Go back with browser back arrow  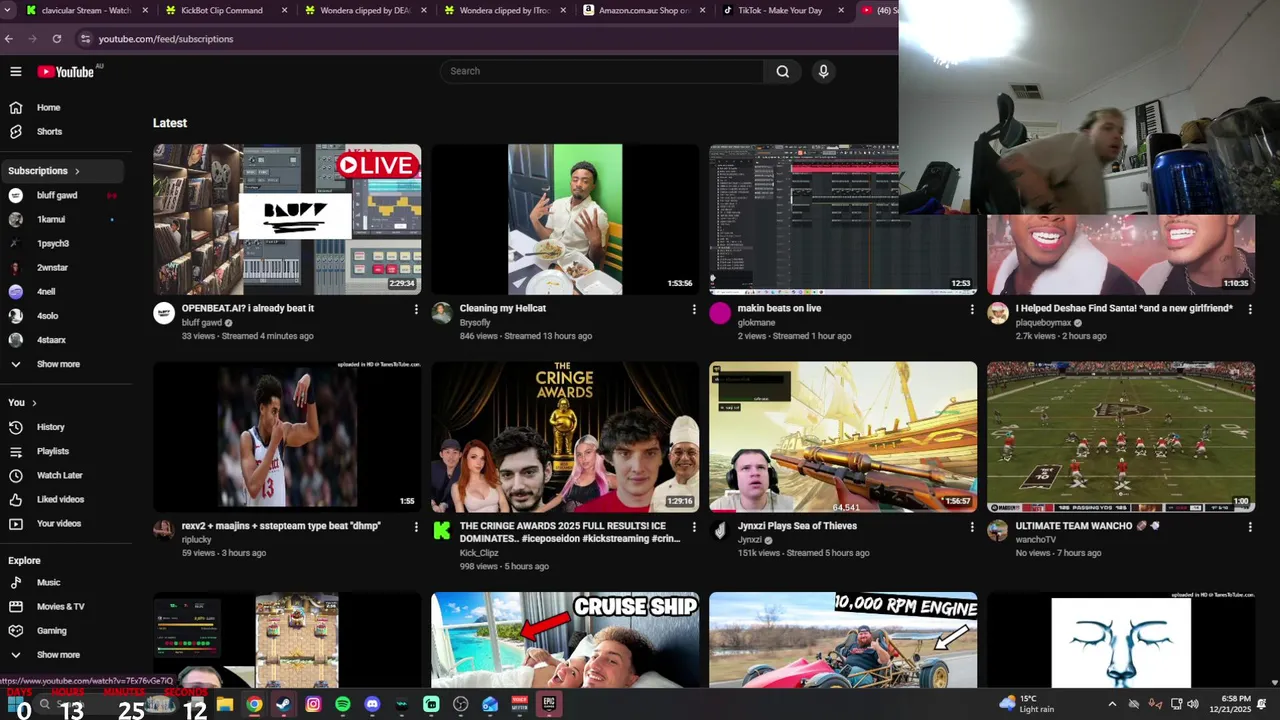click(9, 39)
